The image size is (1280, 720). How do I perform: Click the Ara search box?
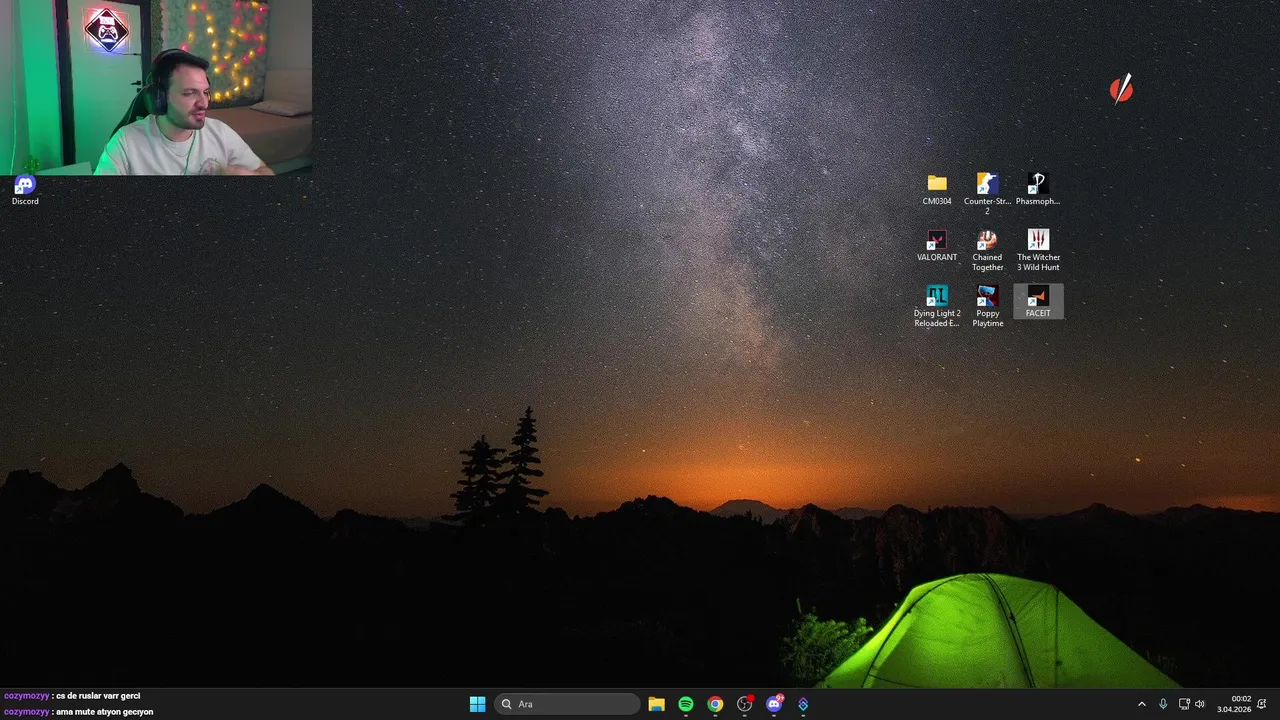click(x=567, y=704)
